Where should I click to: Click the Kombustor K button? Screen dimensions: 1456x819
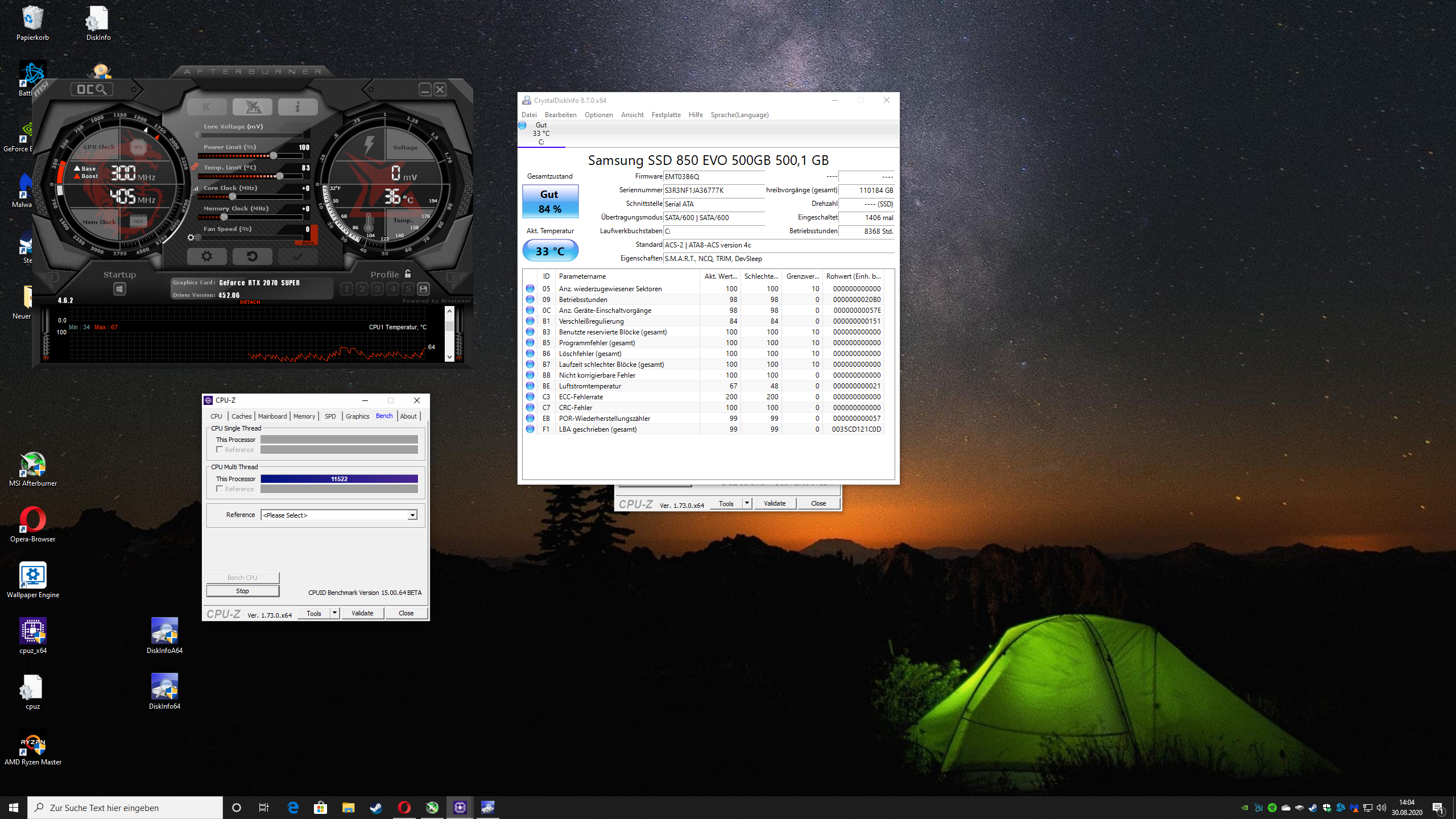pyautogui.click(x=206, y=107)
